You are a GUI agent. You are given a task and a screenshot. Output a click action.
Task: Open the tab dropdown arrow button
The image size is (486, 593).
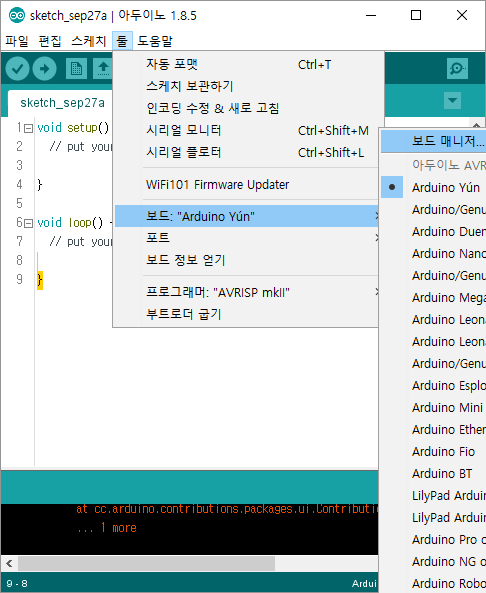452,101
